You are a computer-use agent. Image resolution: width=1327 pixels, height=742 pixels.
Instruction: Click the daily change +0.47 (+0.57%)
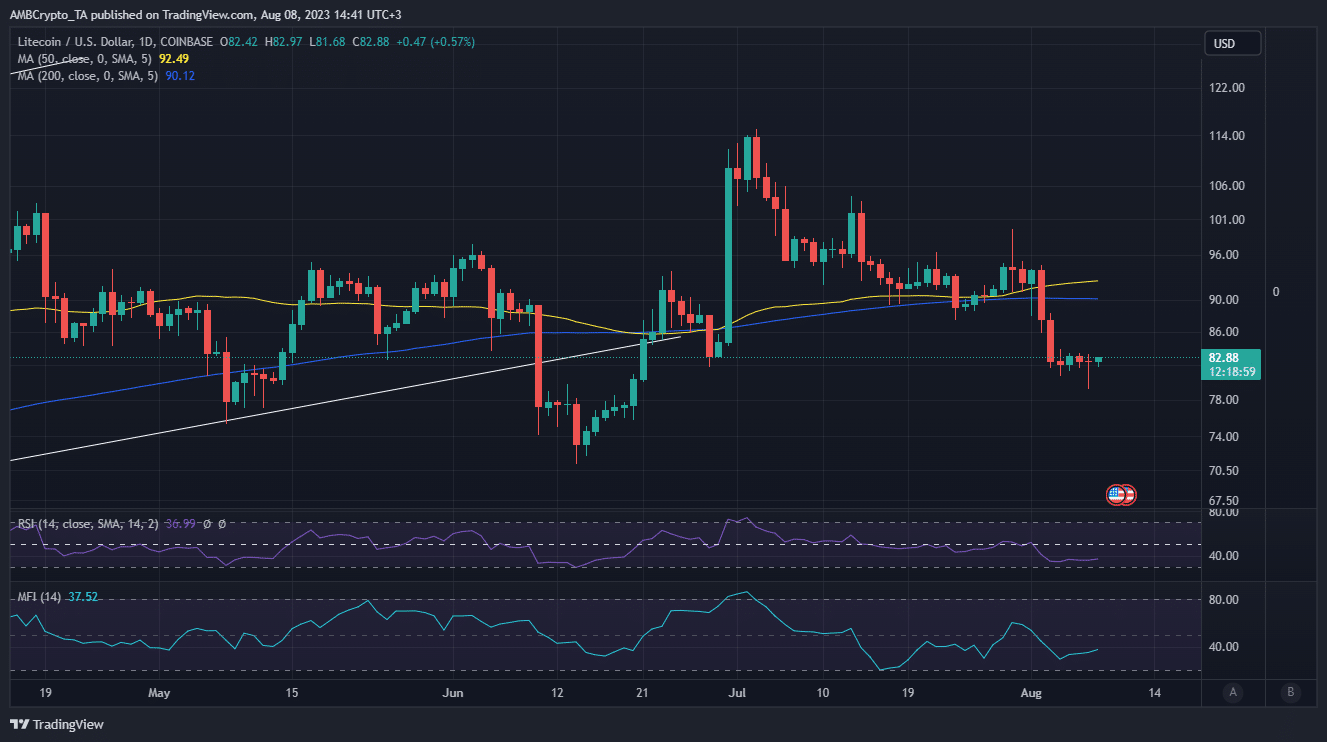coord(436,42)
